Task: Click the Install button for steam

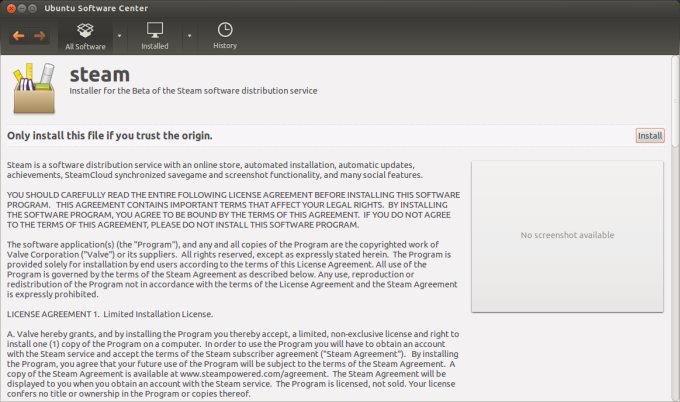Action: click(x=650, y=136)
